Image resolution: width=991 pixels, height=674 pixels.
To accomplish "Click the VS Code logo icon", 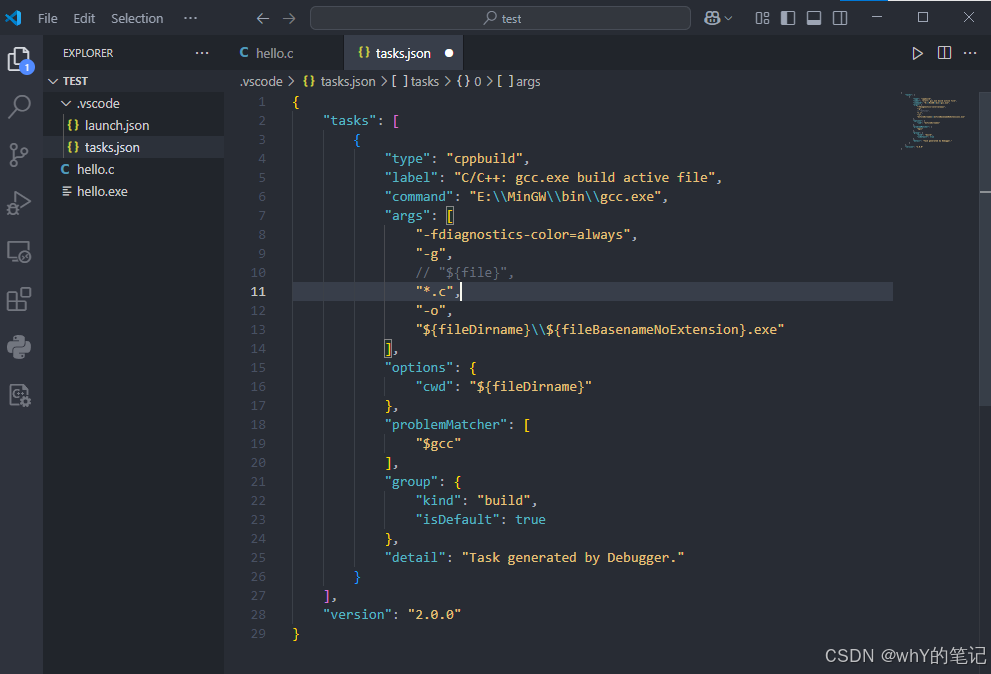I will [13, 18].
